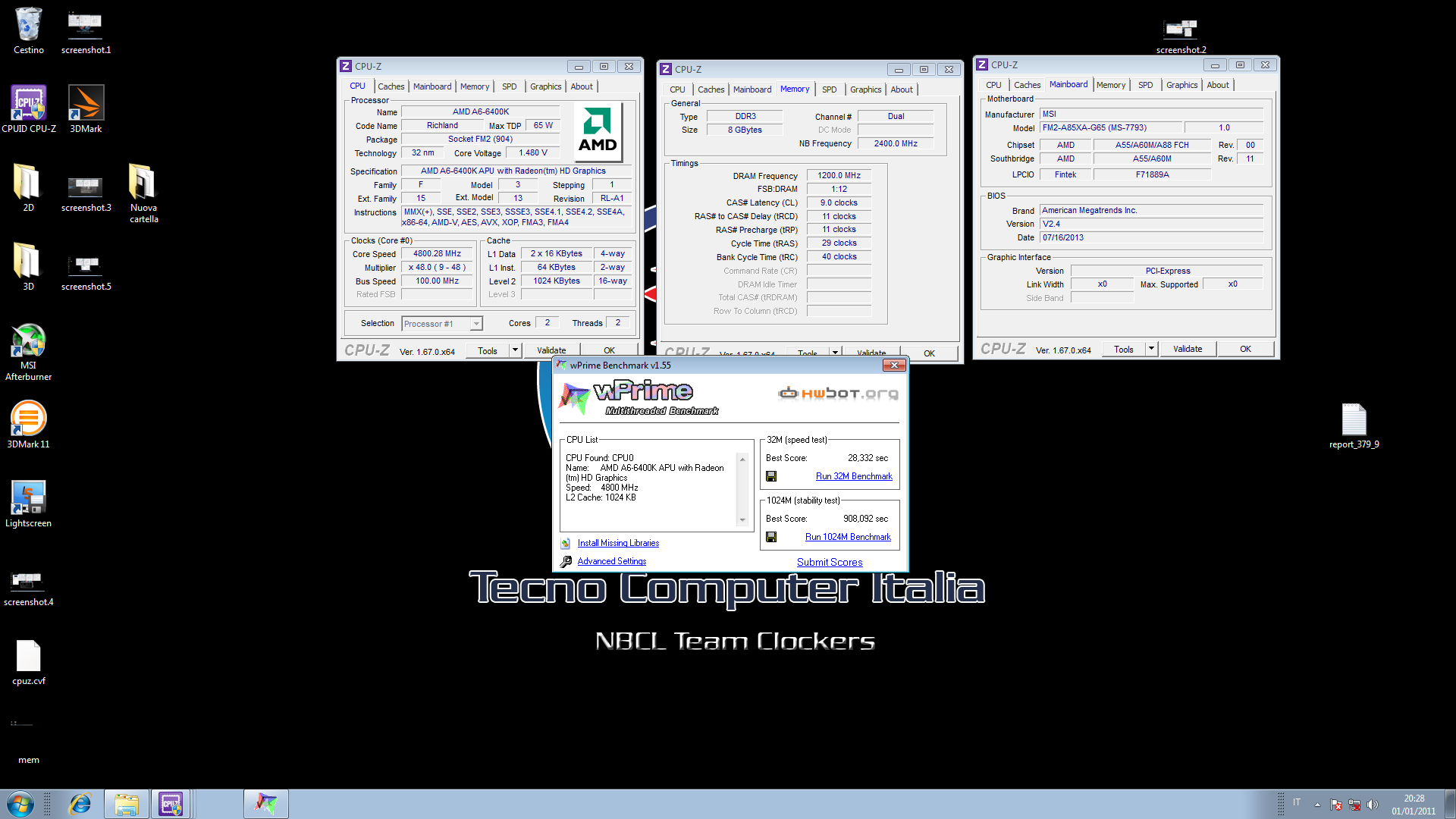Image resolution: width=1456 pixels, height=819 pixels.
Task: Click the Submit Scores link
Action: click(830, 562)
